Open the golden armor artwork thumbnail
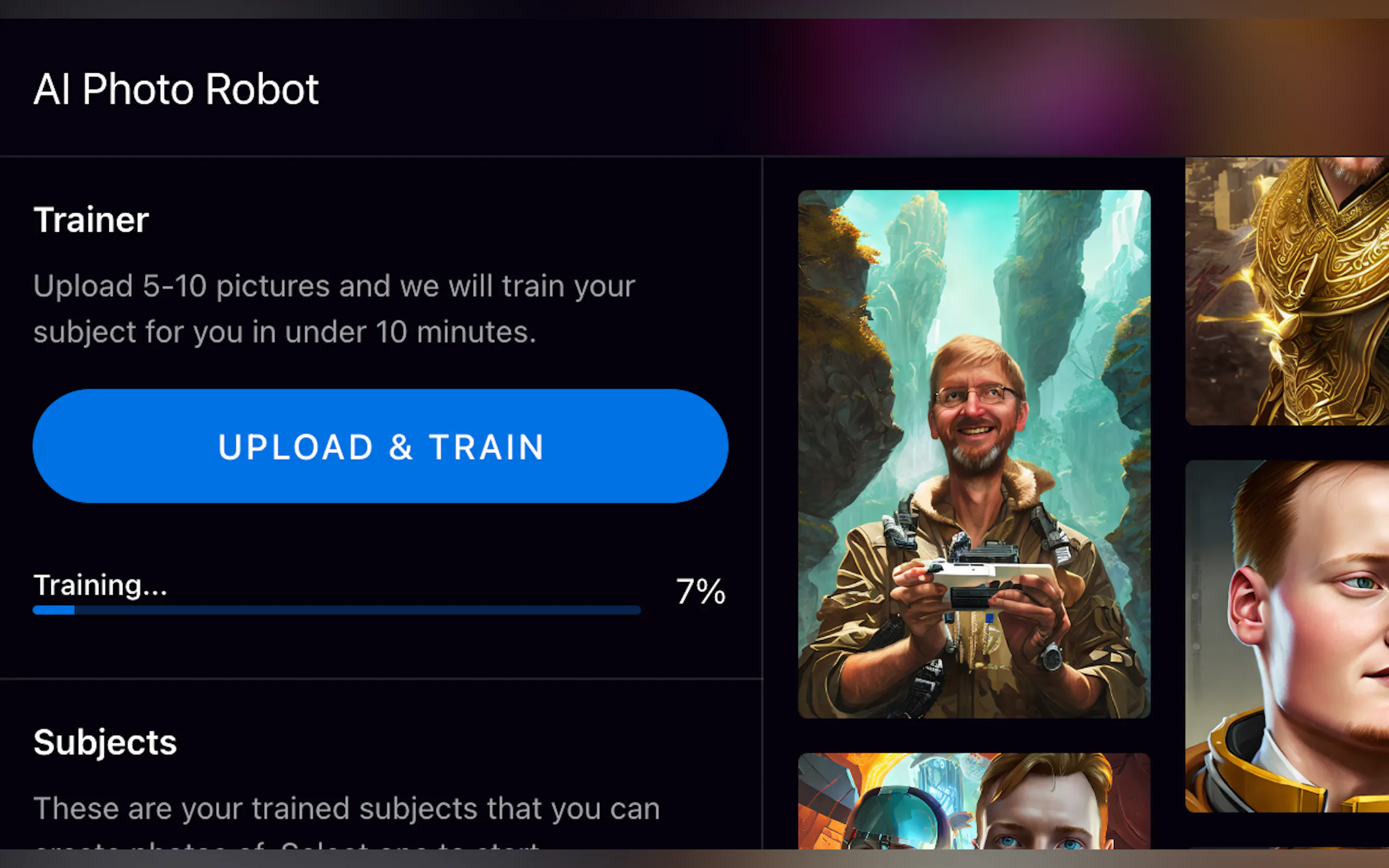Screen dimensions: 1389x868 tap(1287, 291)
